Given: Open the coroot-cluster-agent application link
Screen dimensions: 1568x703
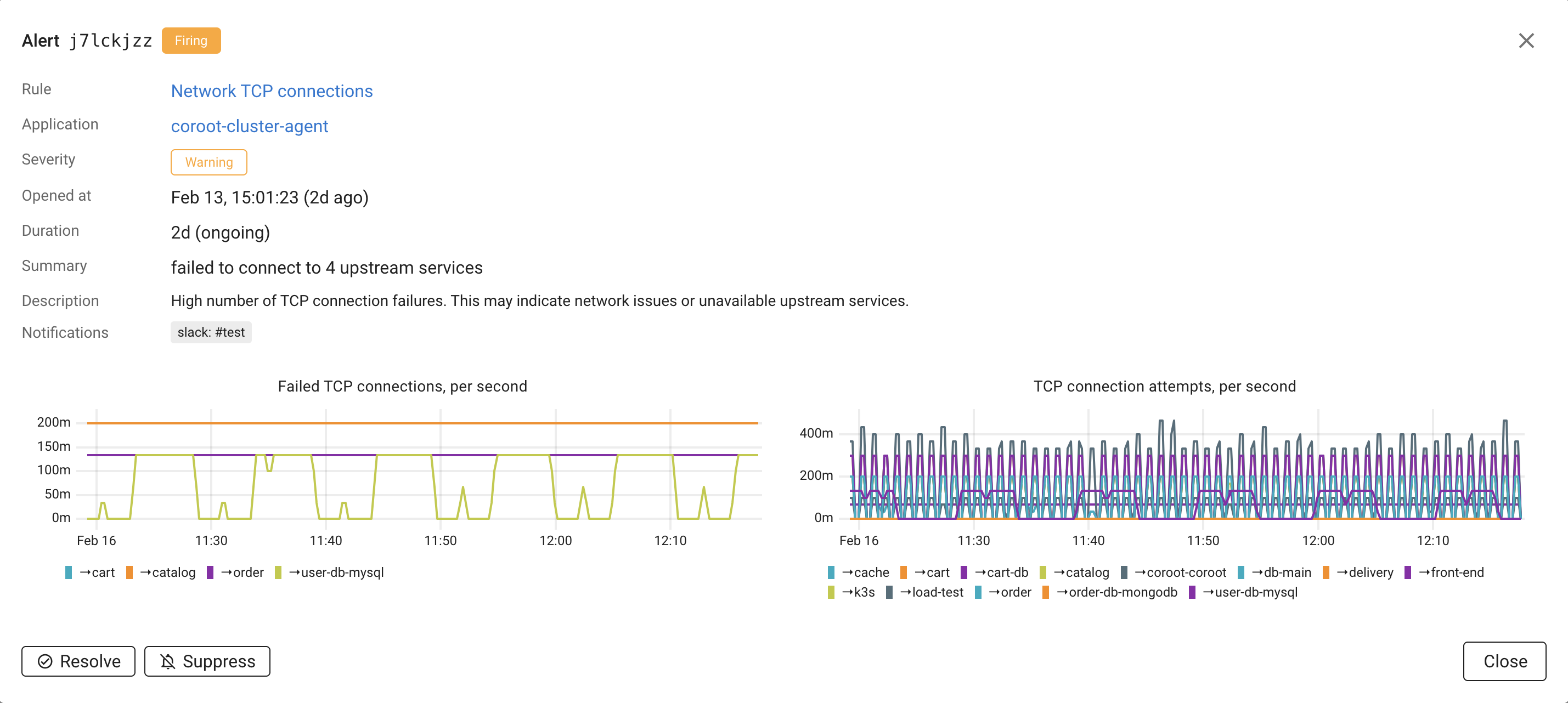Looking at the screenshot, I should [x=249, y=126].
